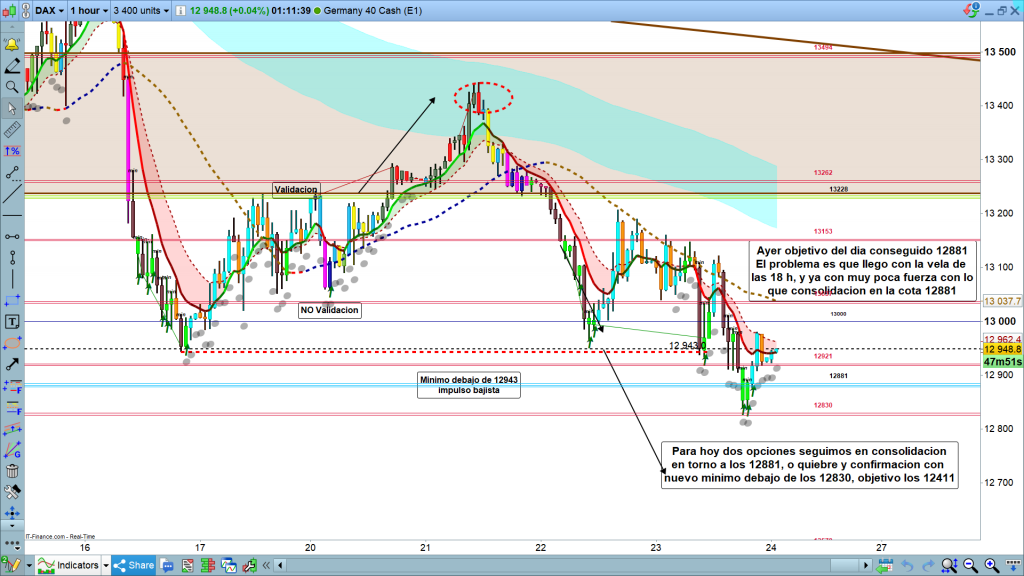Select the text annotation tool
The image size is (1024, 576).
(x=11, y=322)
